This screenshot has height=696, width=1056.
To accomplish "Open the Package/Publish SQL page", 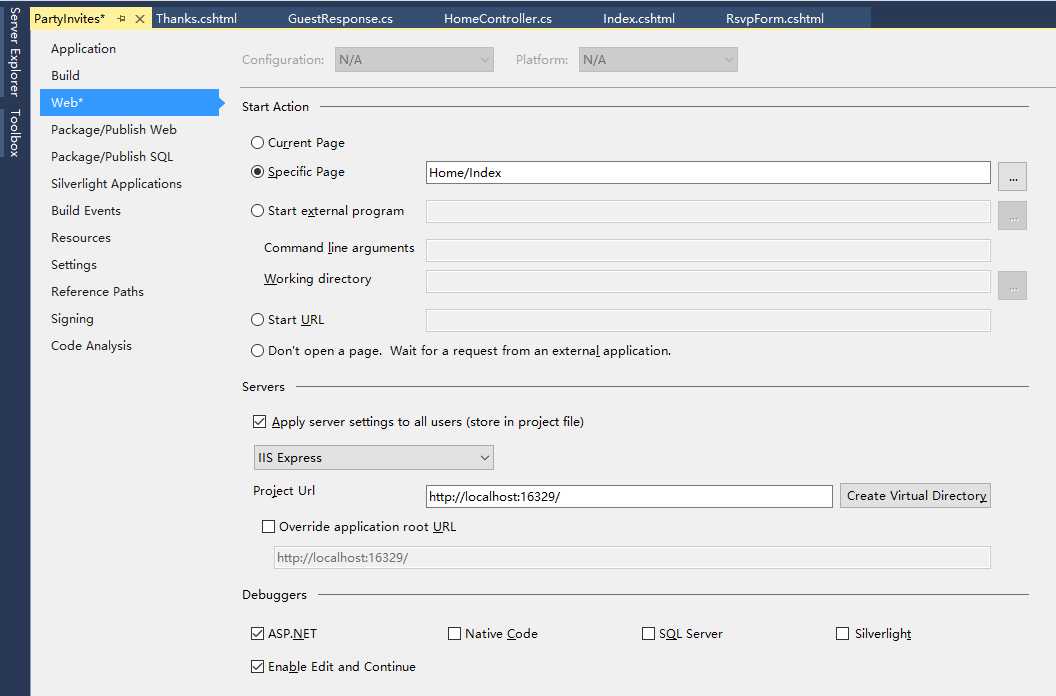I will (x=112, y=156).
